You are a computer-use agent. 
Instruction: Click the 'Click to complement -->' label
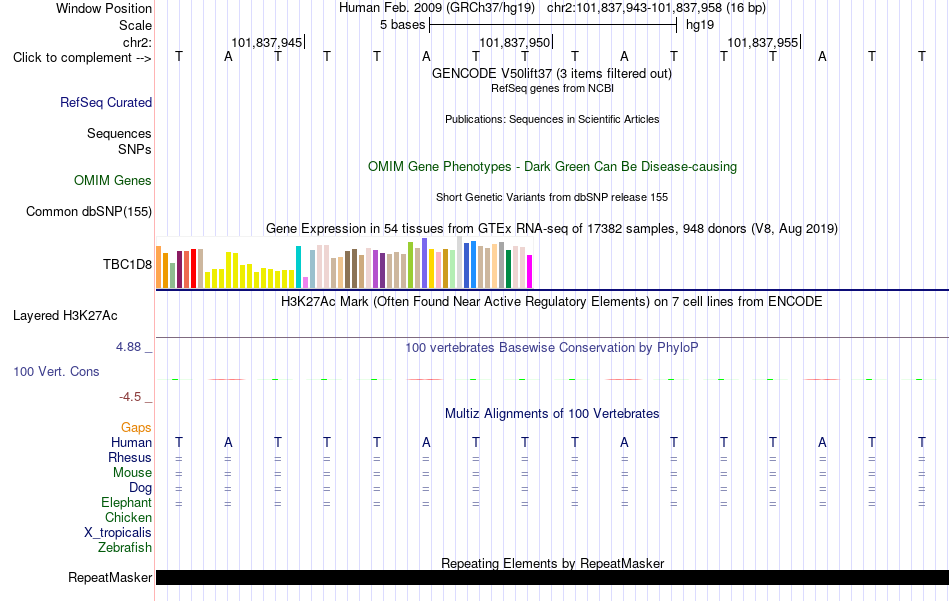tap(82, 58)
